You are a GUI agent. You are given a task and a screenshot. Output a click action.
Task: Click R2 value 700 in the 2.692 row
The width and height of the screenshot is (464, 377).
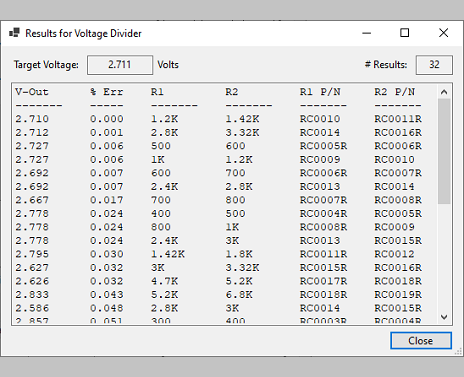pyautogui.click(x=235, y=173)
